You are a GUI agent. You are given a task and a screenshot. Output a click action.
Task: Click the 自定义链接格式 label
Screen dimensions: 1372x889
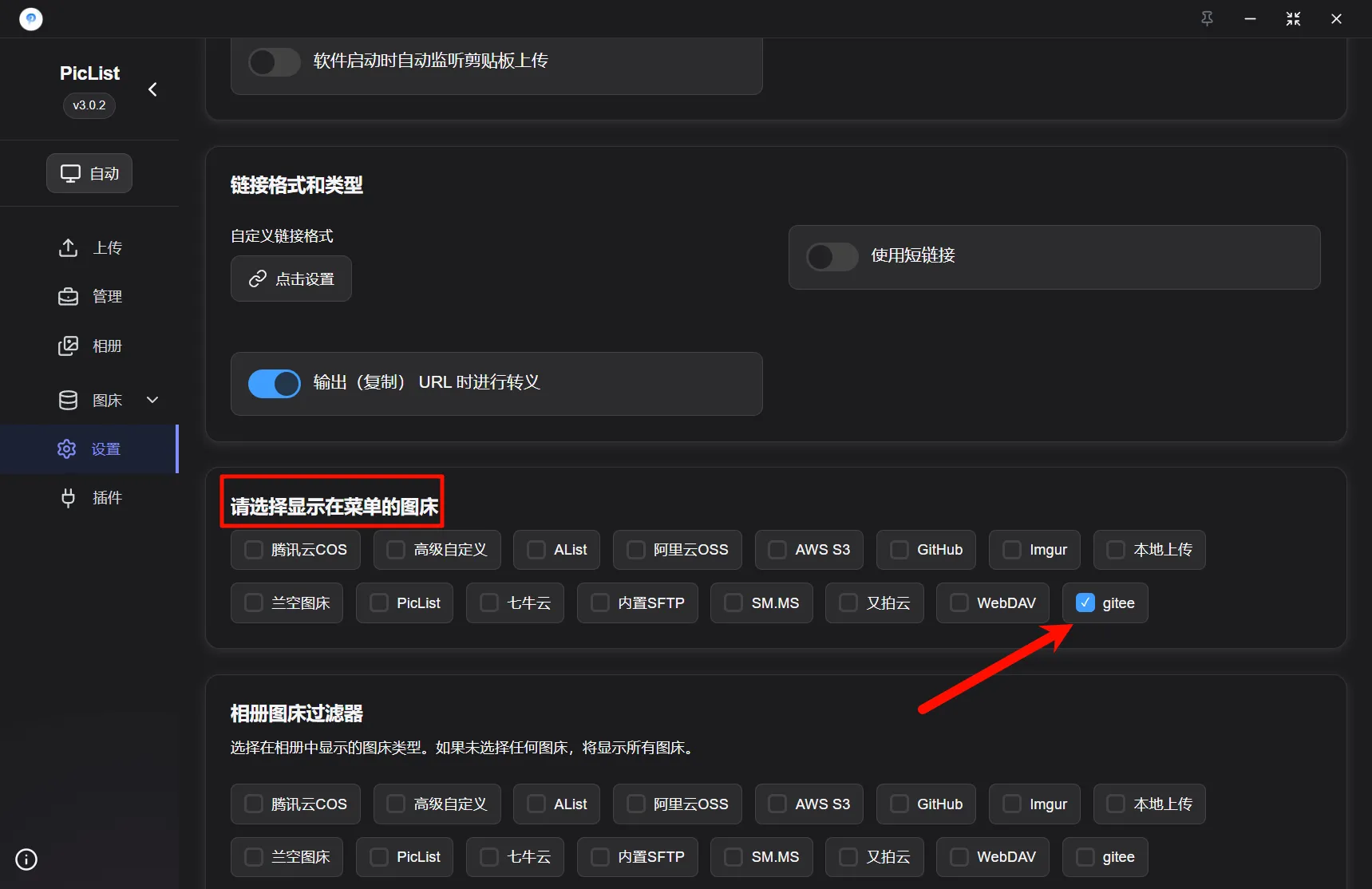(282, 236)
